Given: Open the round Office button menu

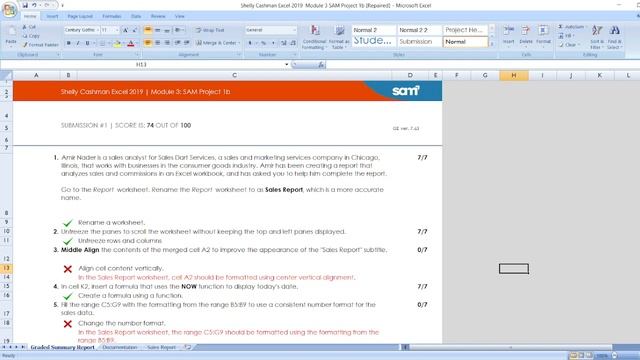Looking at the screenshot, I should point(9,9).
